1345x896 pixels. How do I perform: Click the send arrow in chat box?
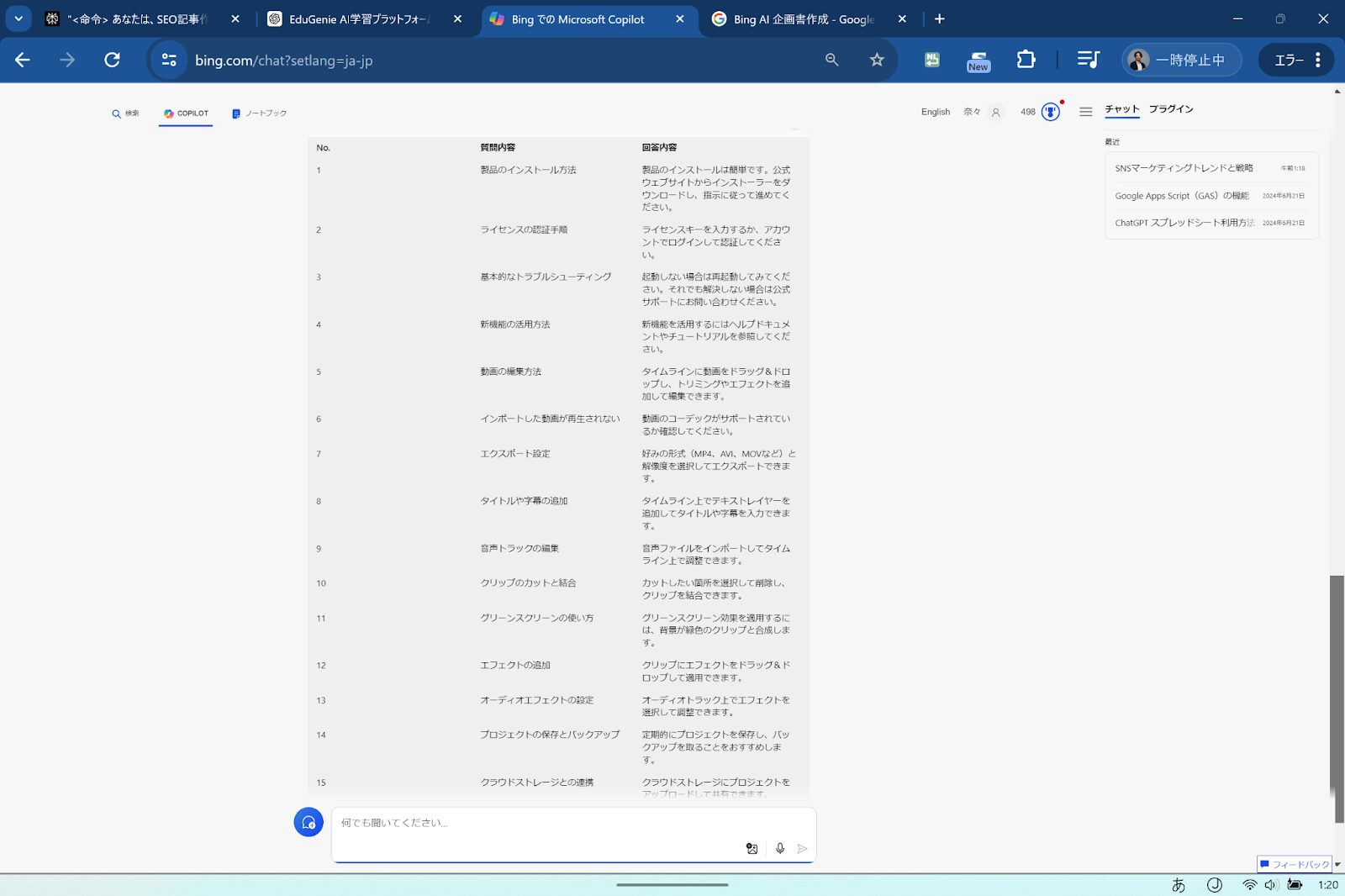point(803,849)
